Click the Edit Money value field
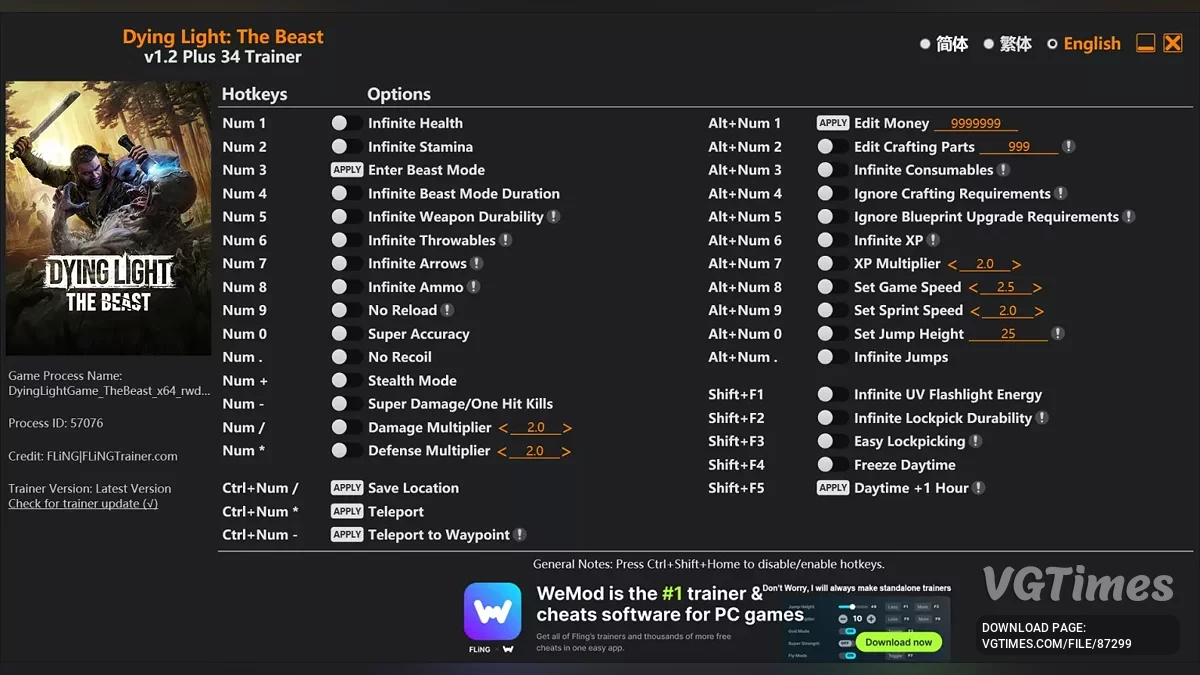1200x675 pixels. tap(976, 123)
